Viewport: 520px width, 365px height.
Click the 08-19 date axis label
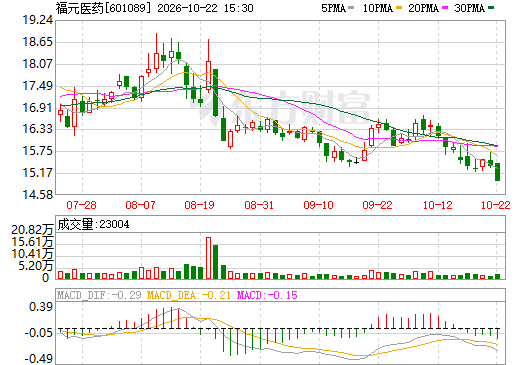200,205
